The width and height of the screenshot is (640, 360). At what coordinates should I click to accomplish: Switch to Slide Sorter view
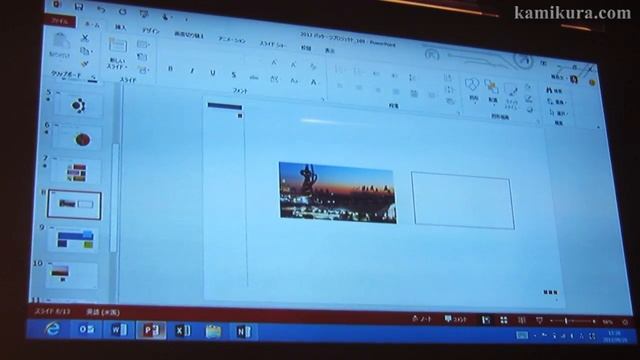pyautogui.click(x=504, y=321)
